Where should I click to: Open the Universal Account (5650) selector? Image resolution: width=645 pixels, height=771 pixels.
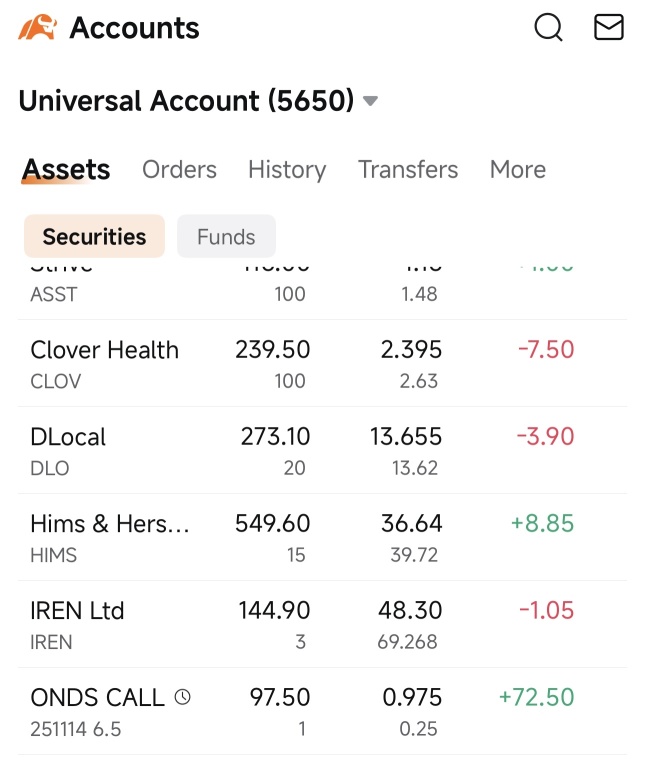198,100
